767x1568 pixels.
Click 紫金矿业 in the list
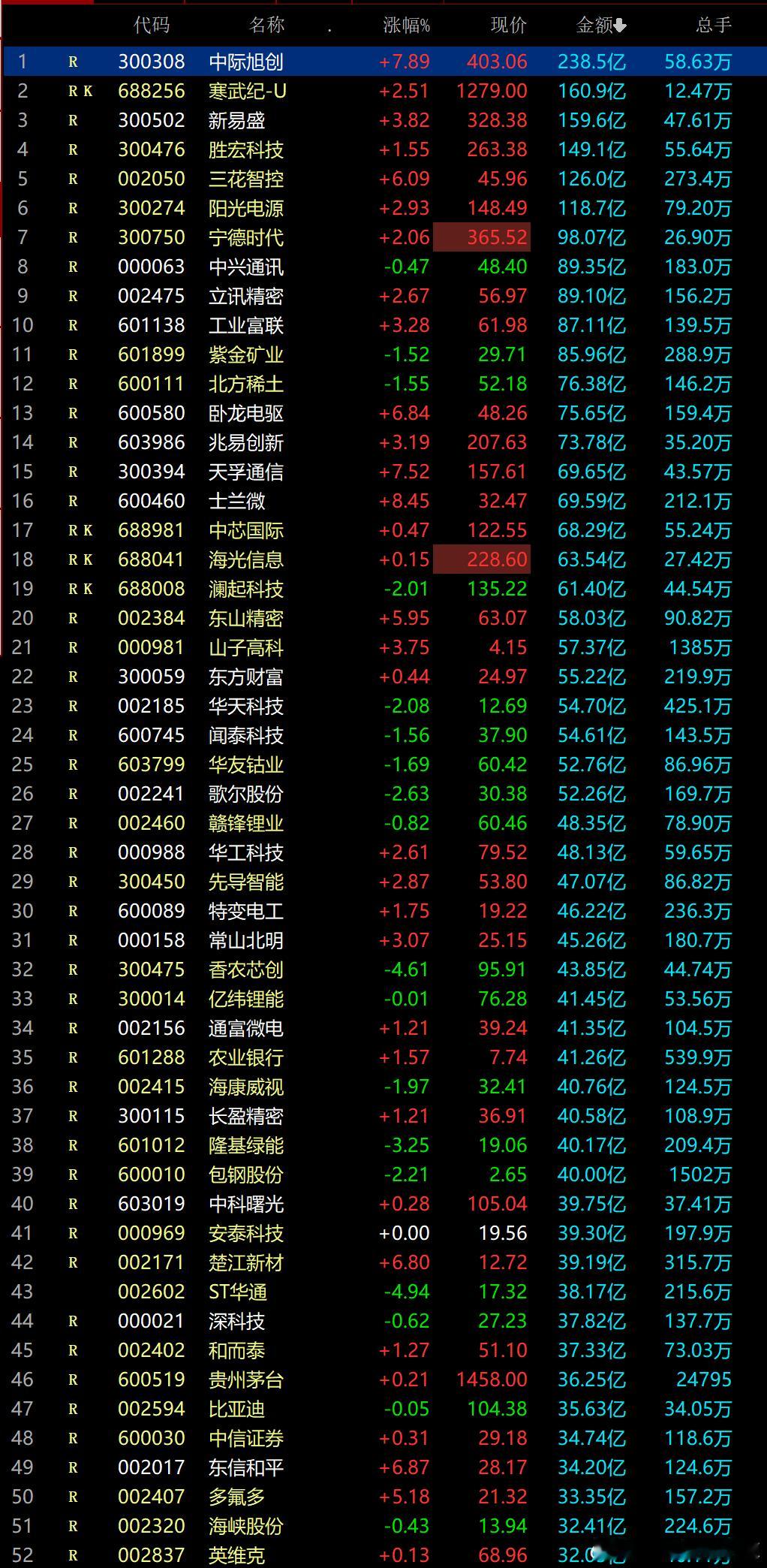tap(246, 354)
